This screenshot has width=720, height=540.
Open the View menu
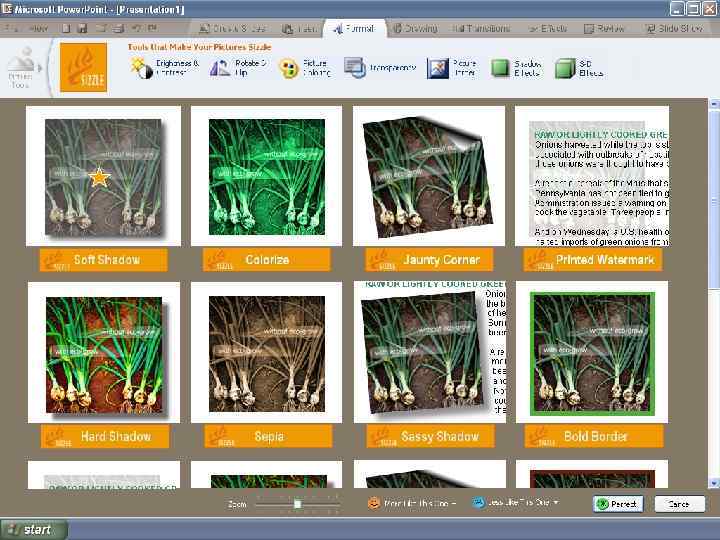click(x=38, y=28)
